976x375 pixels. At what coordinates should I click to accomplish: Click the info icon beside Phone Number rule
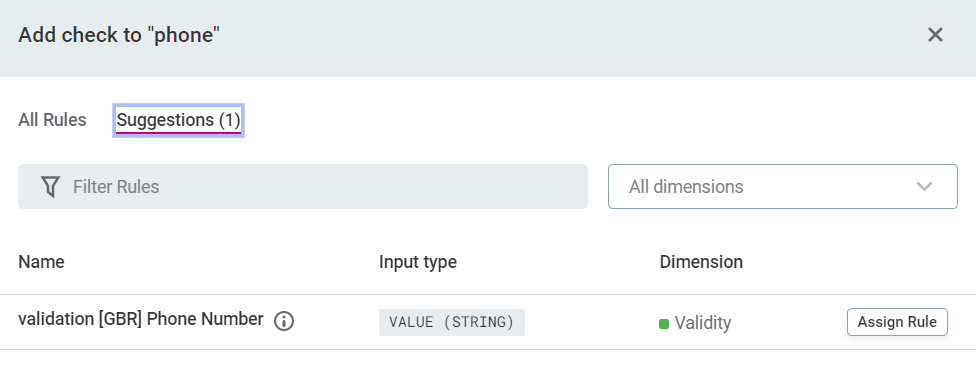point(284,321)
